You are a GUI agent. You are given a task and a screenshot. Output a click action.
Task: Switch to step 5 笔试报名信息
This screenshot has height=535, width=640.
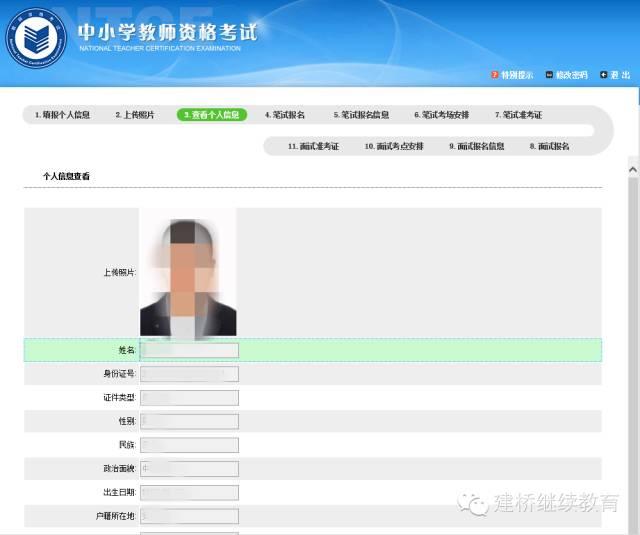361,115
